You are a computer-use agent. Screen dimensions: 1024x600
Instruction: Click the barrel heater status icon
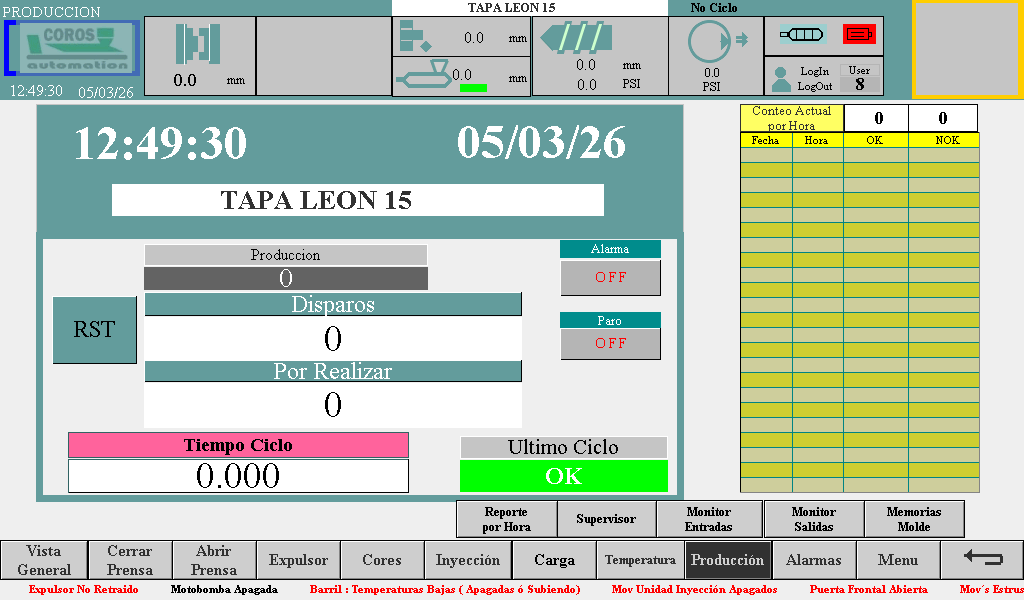point(802,35)
